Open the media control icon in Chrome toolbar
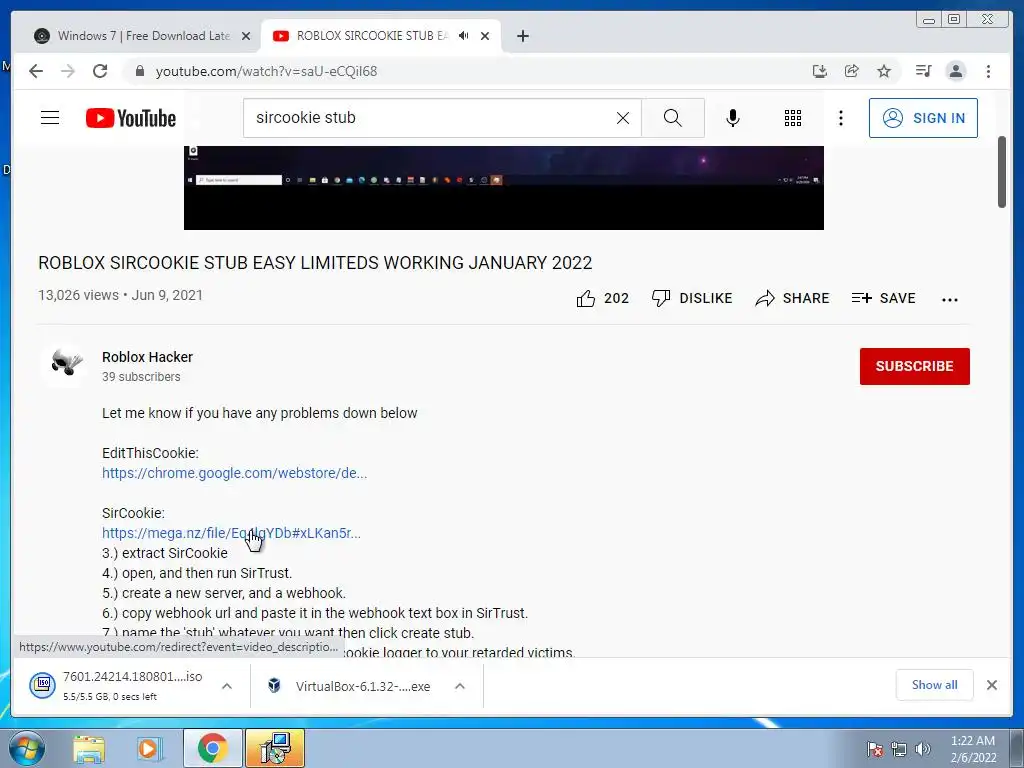Image resolution: width=1024 pixels, height=768 pixels. [923, 71]
